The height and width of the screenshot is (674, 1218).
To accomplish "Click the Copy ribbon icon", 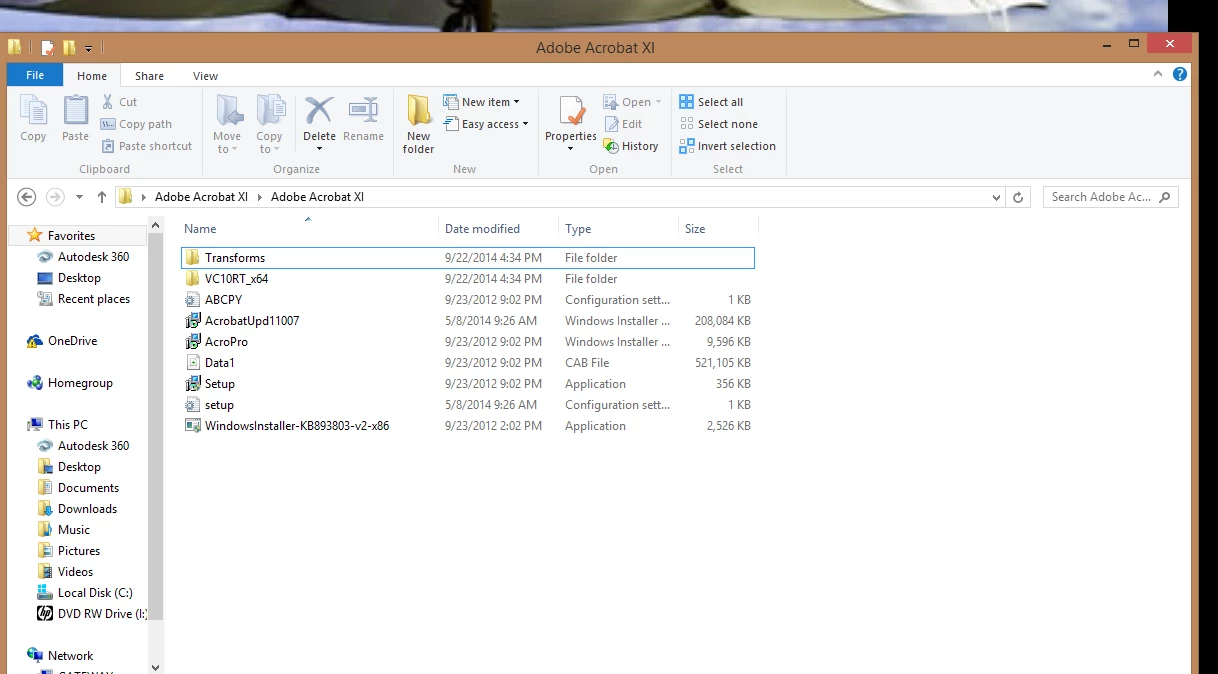I will (x=33, y=119).
